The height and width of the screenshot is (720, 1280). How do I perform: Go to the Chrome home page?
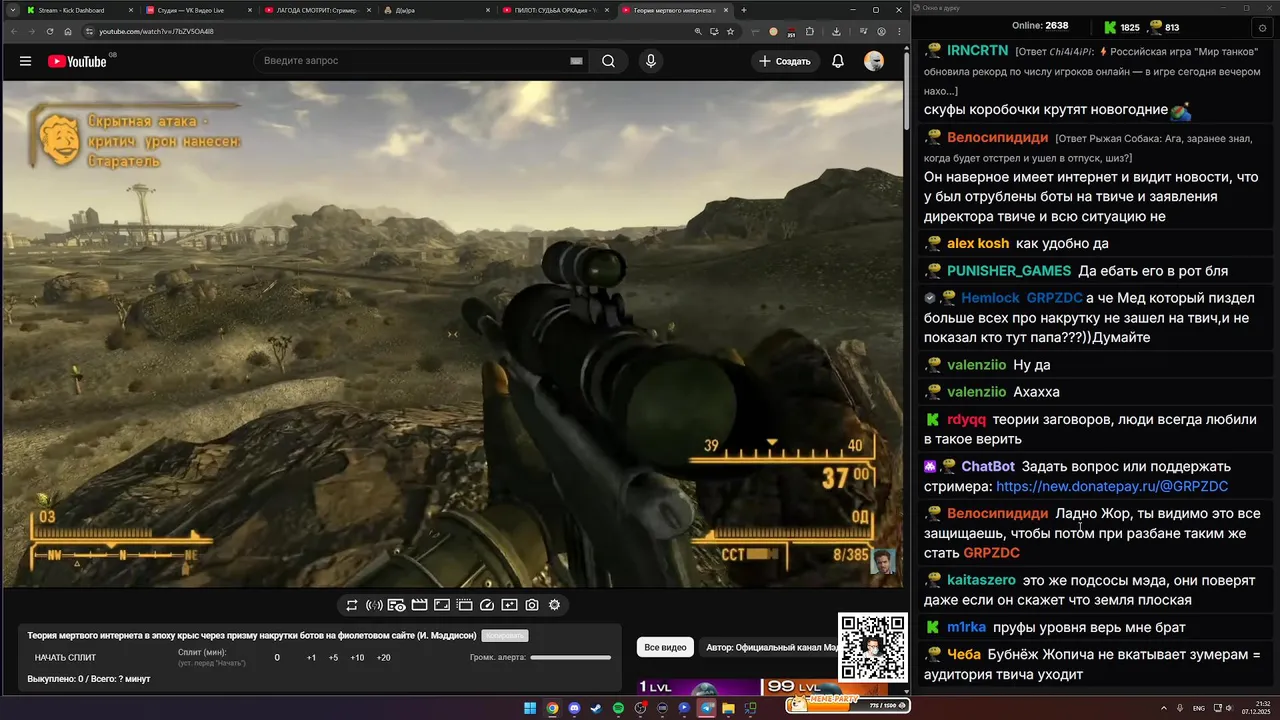[67, 31]
